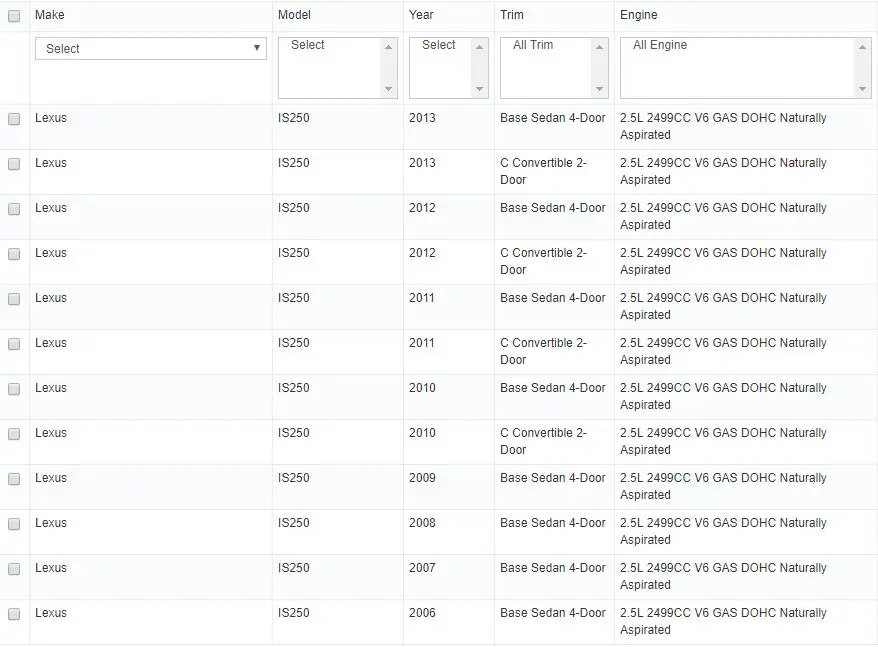Click the Engine column header
The image size is (878, 647).
(x=639, y=15)
